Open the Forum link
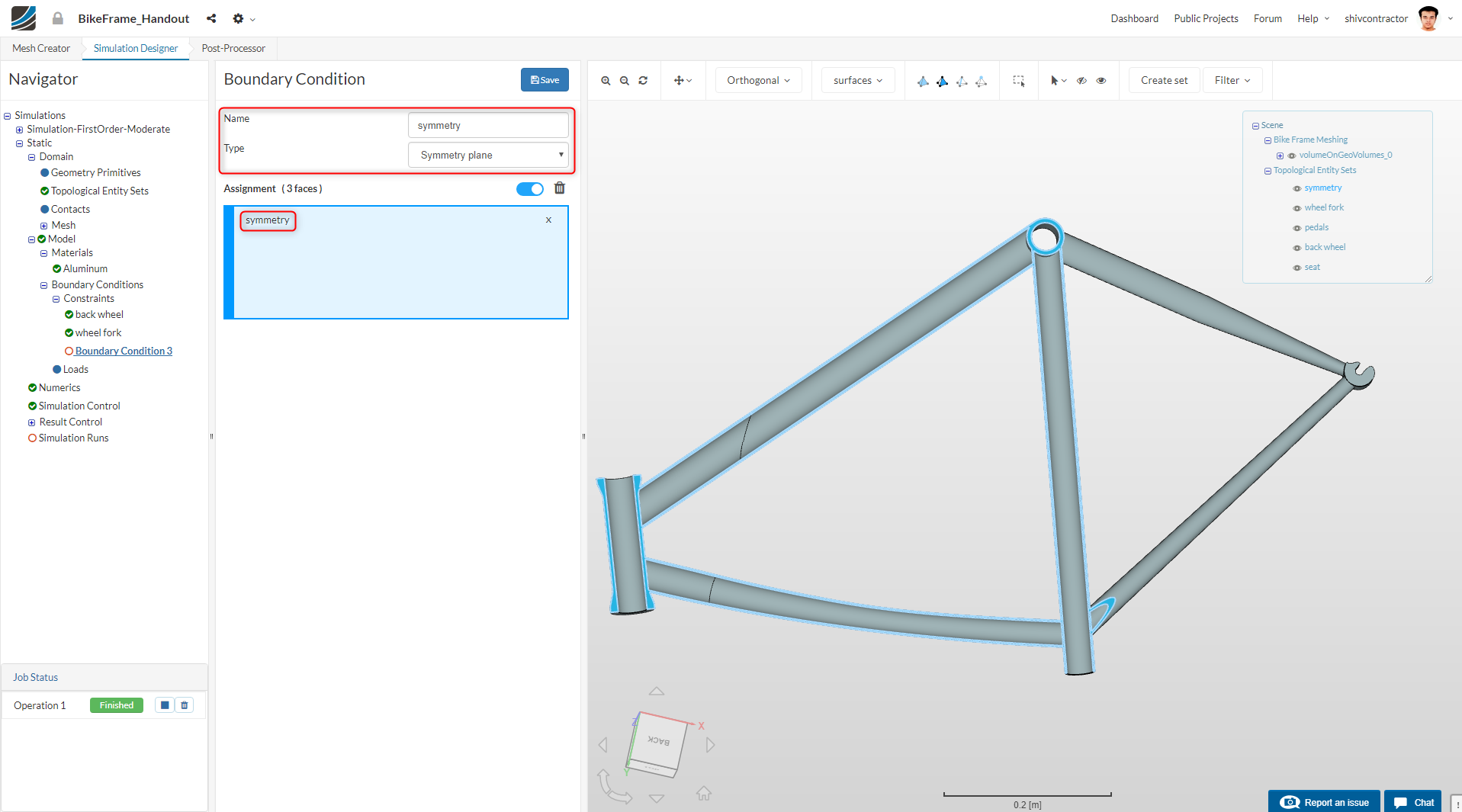The image size is (1462, 812). pyautogui.click(x=1268, y=18)
